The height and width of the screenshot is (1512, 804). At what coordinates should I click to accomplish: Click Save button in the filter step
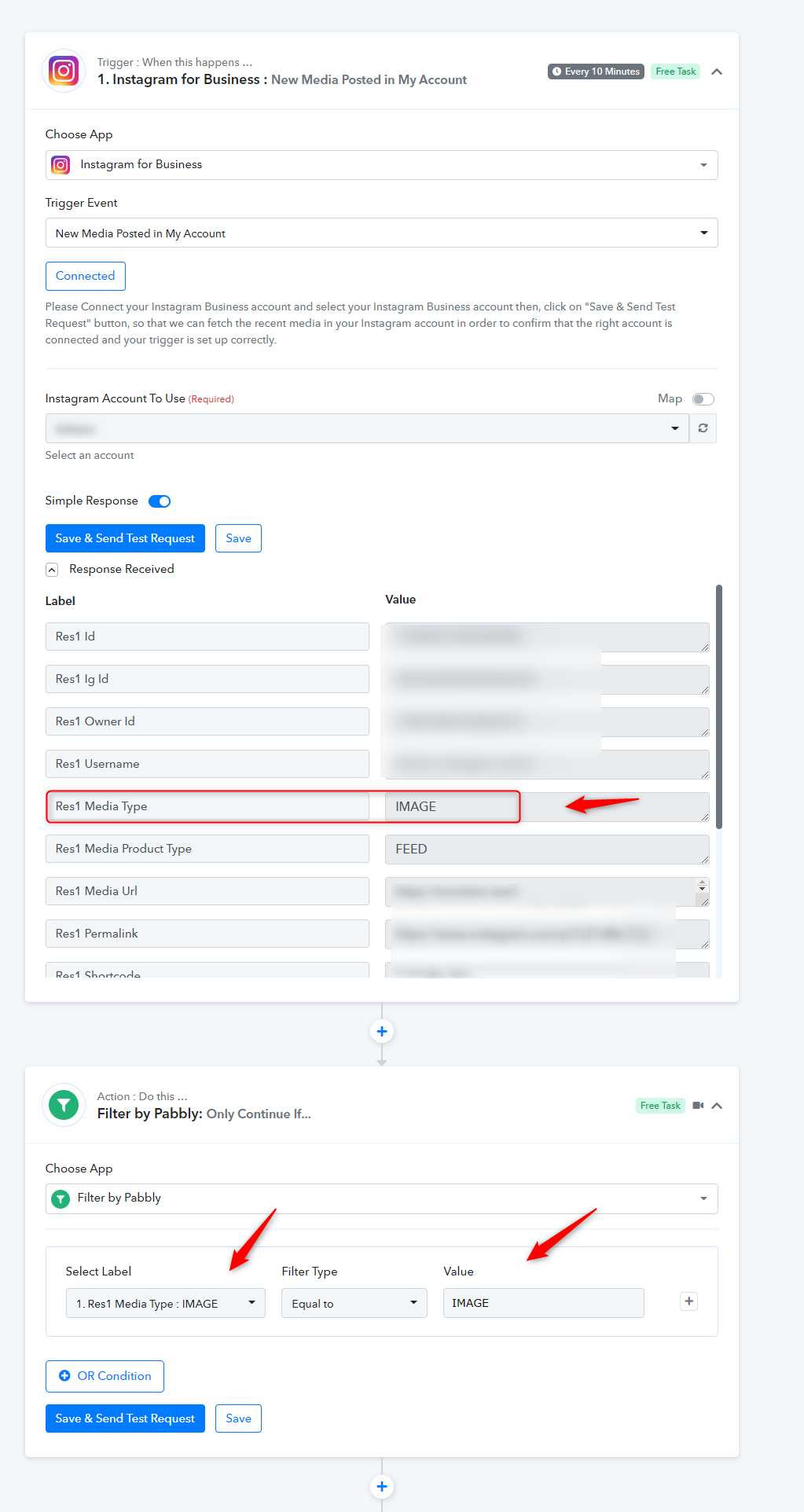(x=238, y=1418)
